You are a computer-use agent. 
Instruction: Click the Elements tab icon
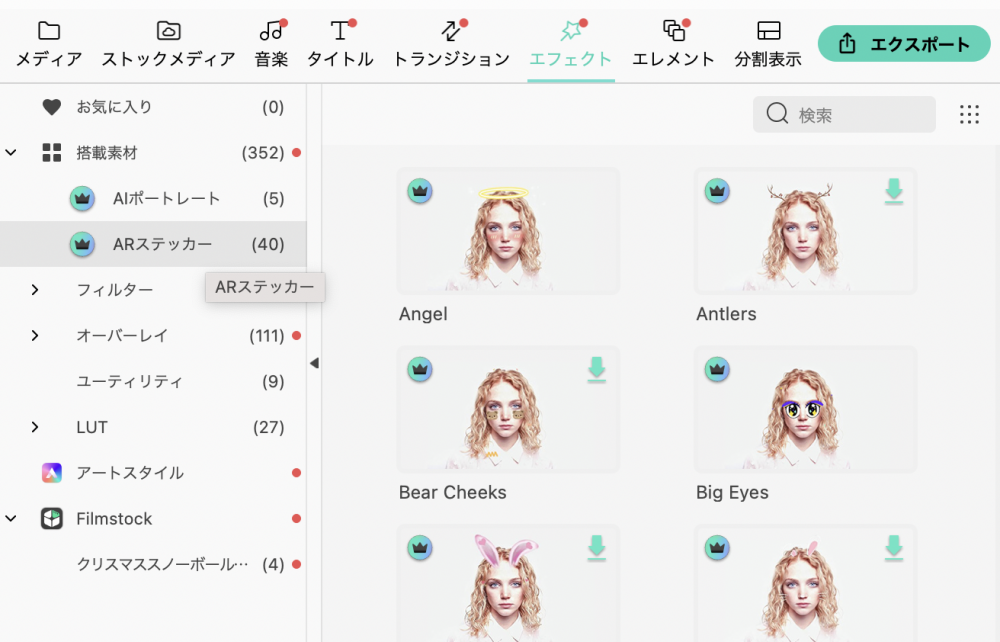(673, 31)
